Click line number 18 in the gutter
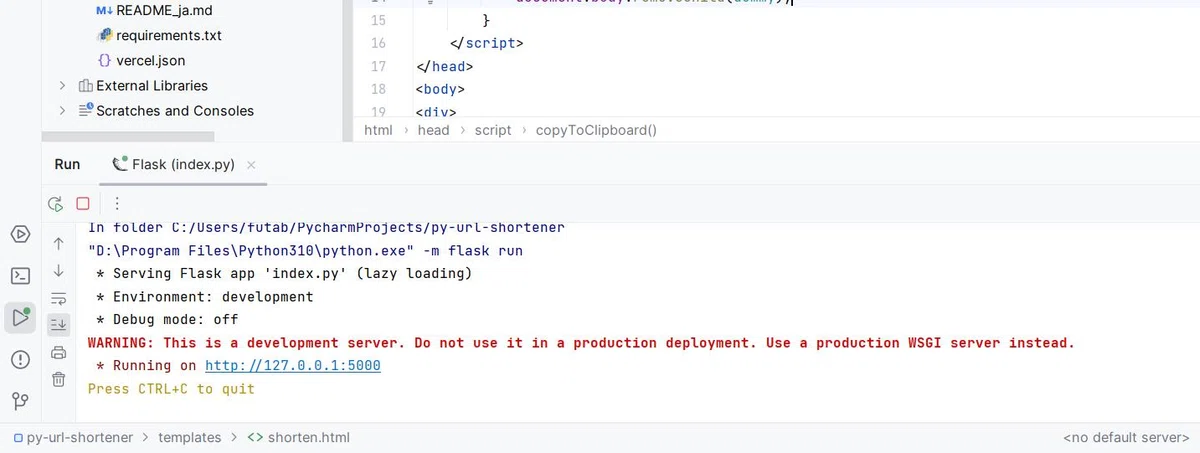This screenshot has width=1200, height=453. (x=377, y=89)
